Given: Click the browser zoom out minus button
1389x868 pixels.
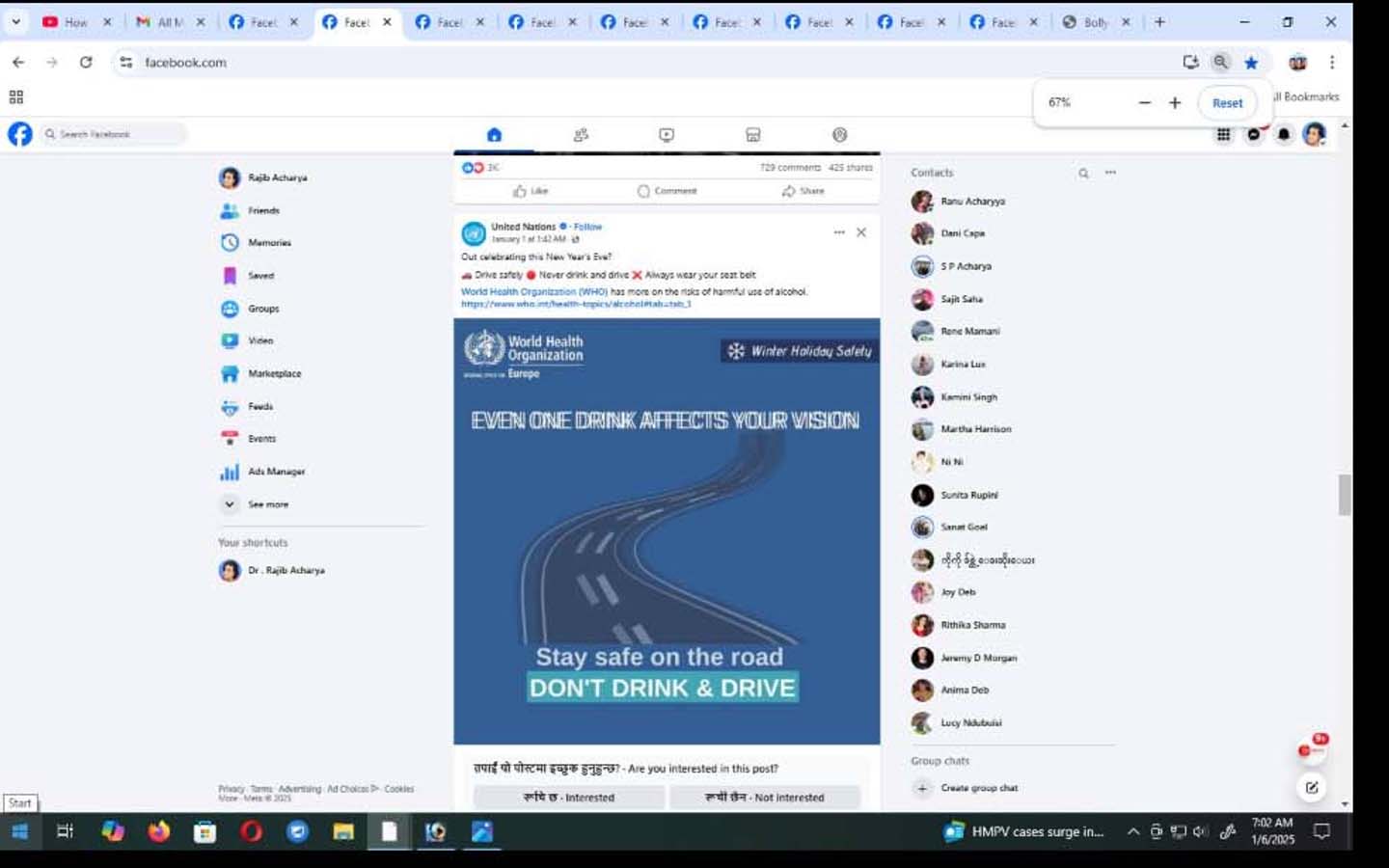Looking at the screenshot, I should click(x=1144, y=102).
